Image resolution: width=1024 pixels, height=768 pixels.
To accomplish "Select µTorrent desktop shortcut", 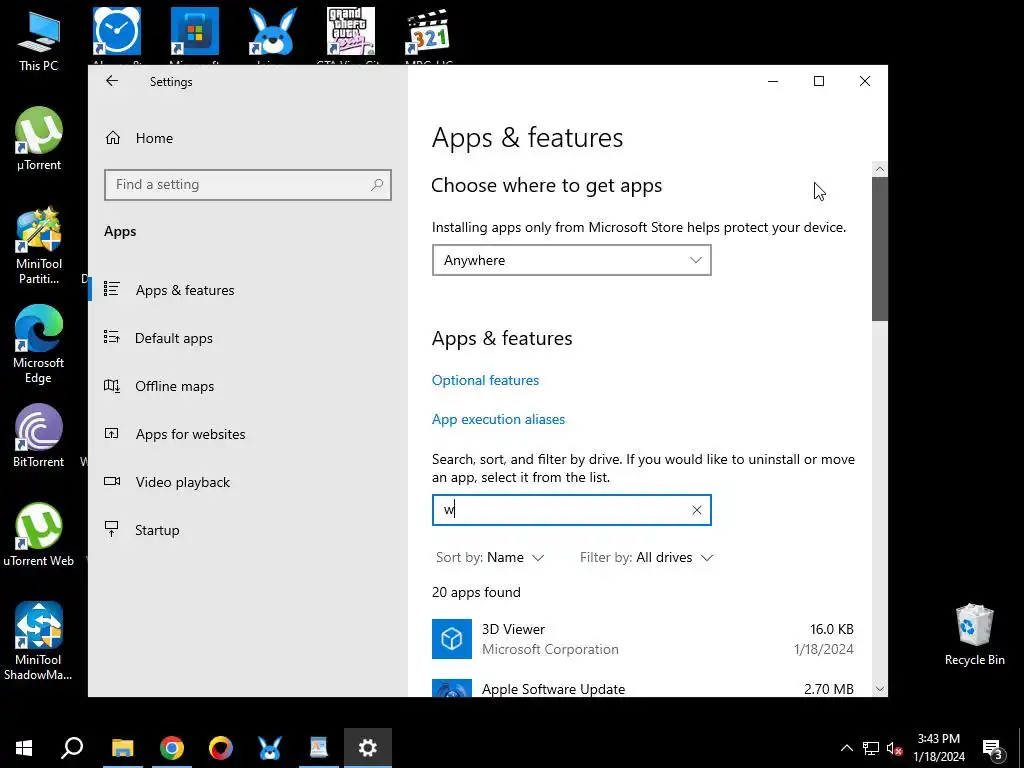I will pyautogui.click(x=39, y=138).
